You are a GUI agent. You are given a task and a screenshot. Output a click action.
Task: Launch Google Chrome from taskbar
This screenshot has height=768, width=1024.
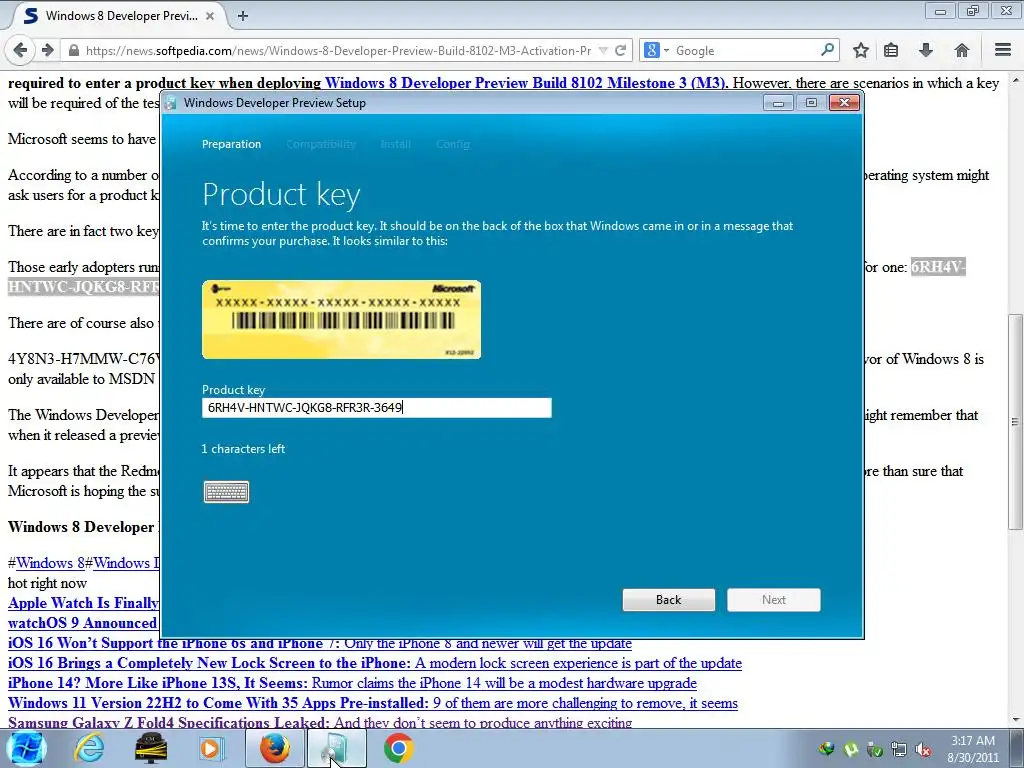click(x=398, y=748)
